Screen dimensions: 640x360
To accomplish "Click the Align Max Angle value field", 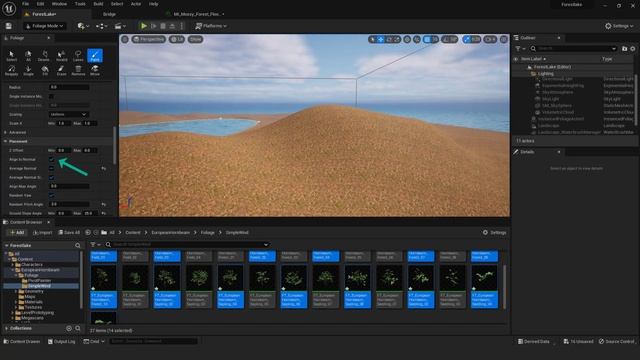I will pos(69,186).
